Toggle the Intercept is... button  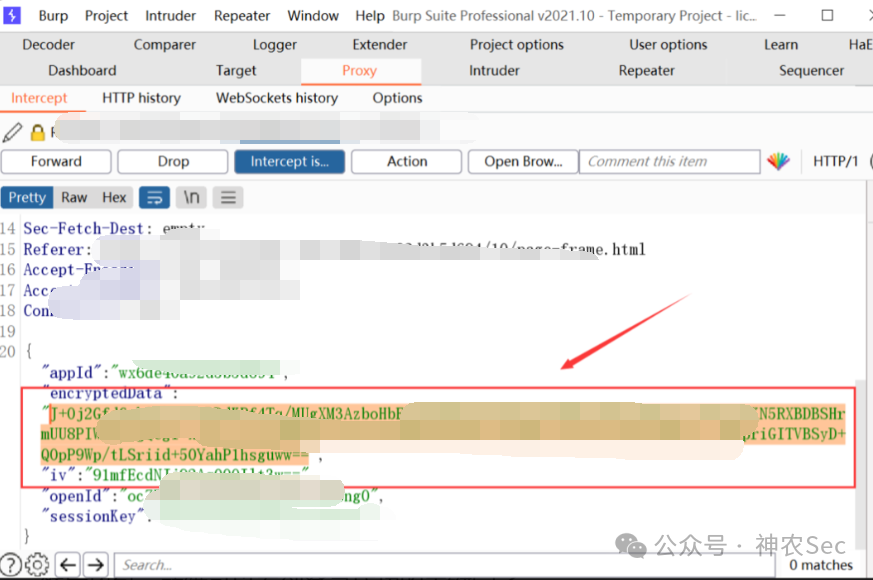290,161
